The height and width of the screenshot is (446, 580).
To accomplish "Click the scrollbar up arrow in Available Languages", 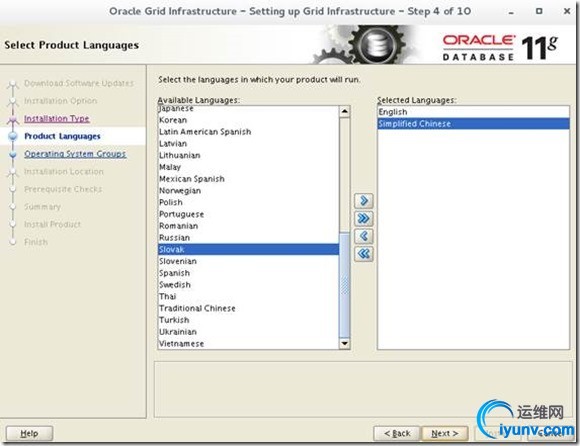I will tap(344, 111).
